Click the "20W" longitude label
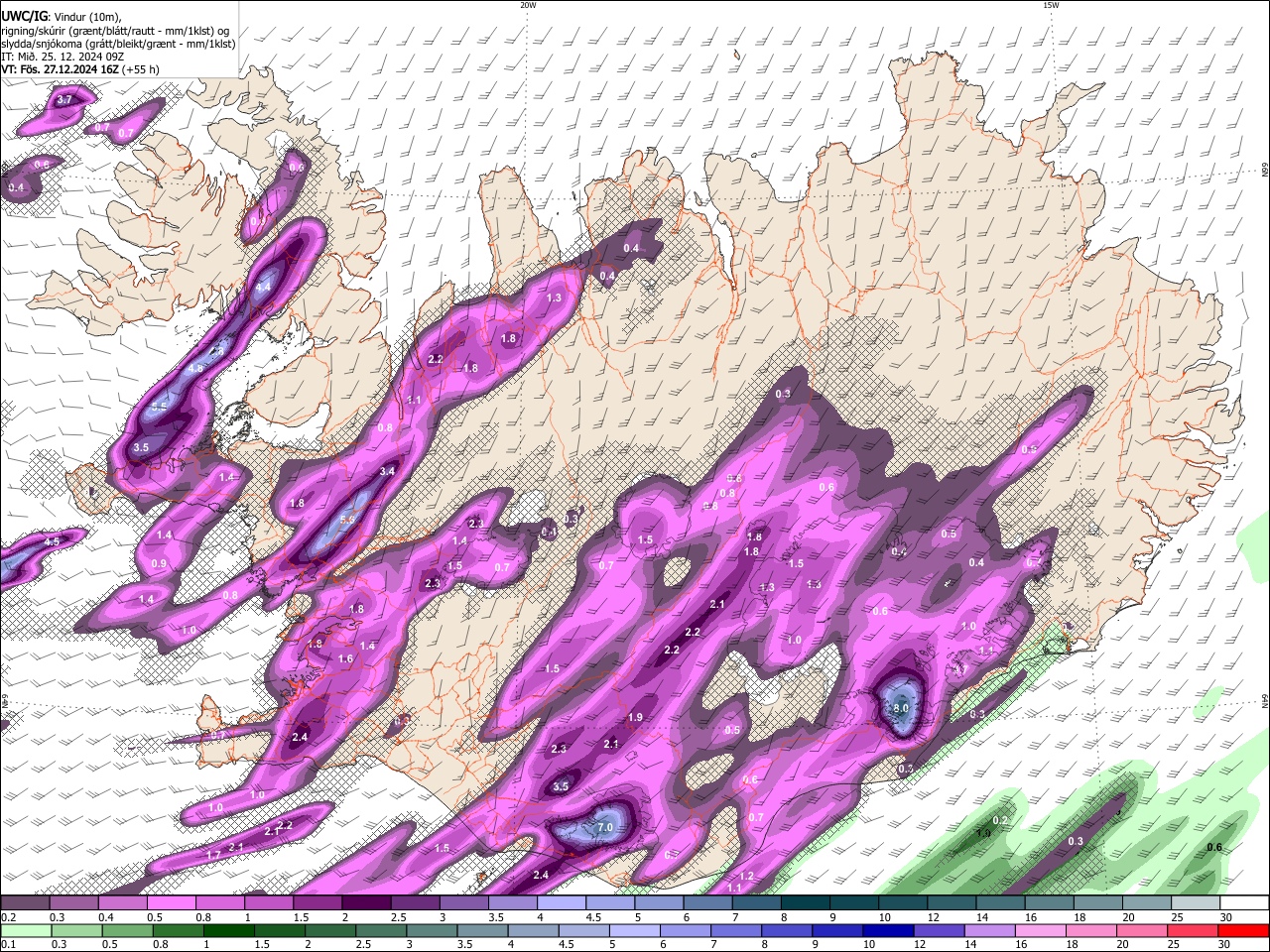The width and height of the screenshot is (1270, 952). [x=528, y=5]
